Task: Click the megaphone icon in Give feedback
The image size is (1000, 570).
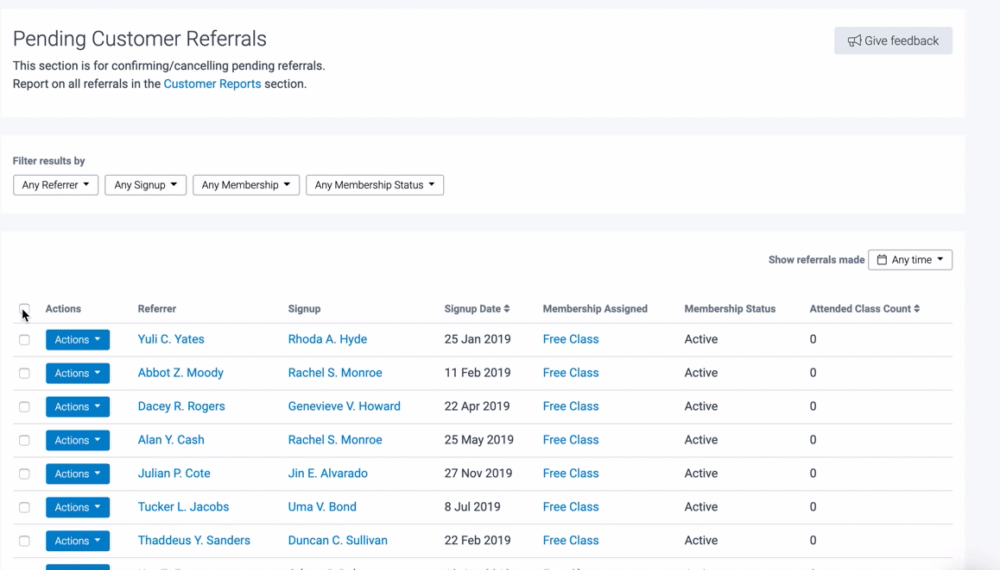Action: click(x=854, y=41)
